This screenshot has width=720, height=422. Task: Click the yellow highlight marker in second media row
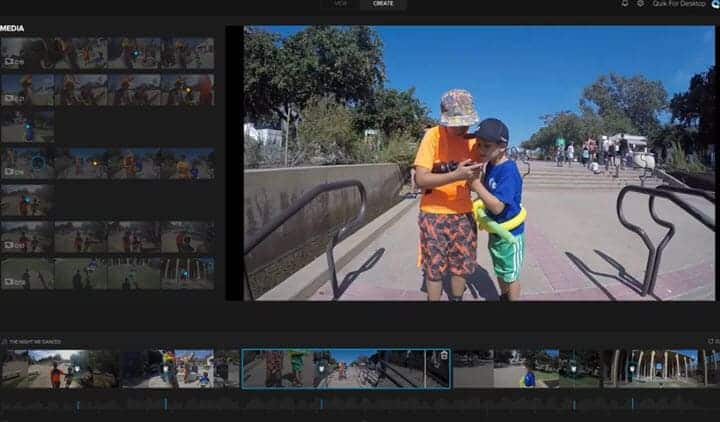tap(187, 90)
